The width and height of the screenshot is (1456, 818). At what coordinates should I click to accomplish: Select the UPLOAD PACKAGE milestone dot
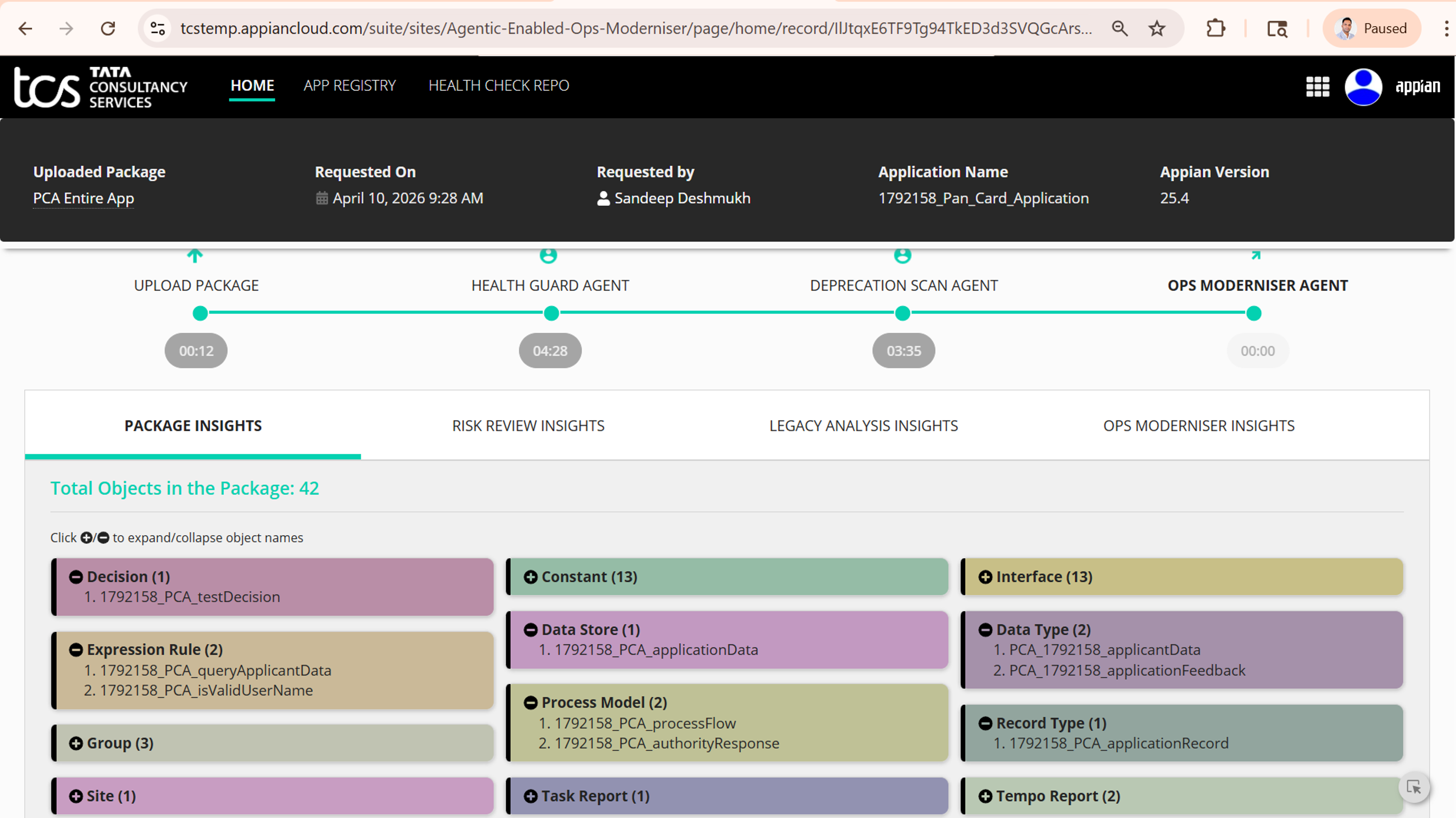200,313
